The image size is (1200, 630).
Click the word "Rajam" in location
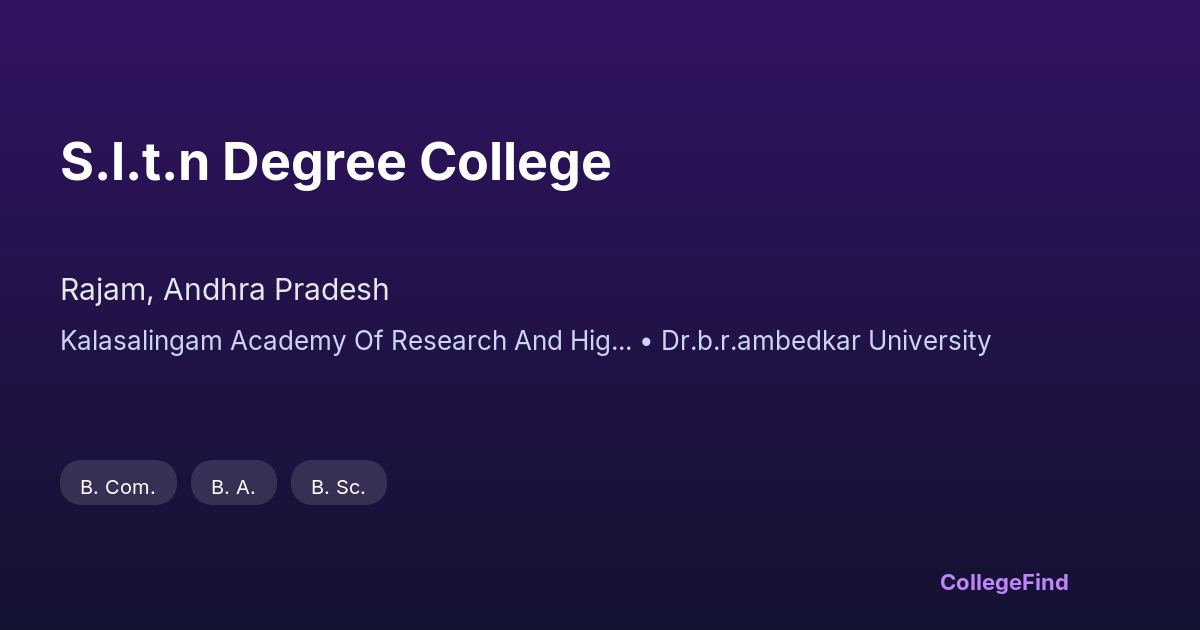click(103, 290)
